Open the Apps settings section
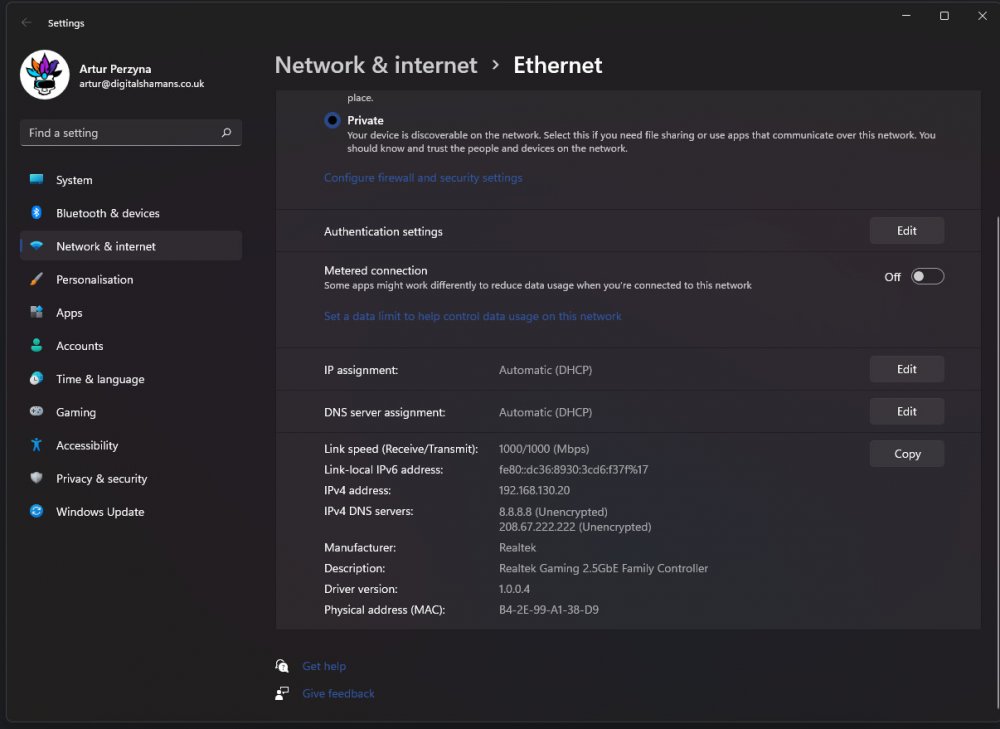This screenshot has width=1000, height=729. 131,313
